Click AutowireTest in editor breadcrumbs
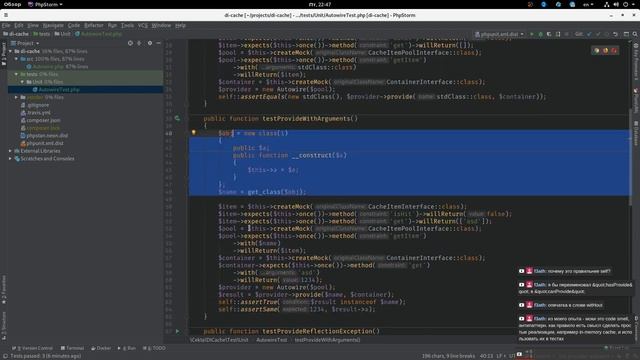 (x=271, y=340)
